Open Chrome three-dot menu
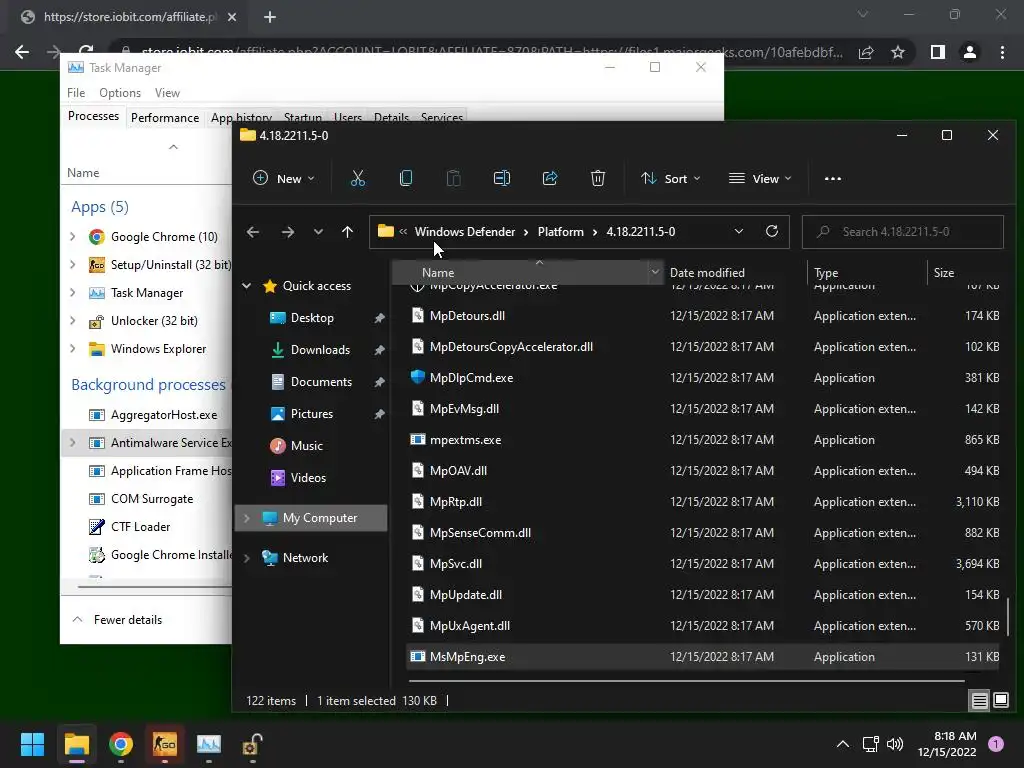Screen dimensions: 1024x768 (1002, 52)
